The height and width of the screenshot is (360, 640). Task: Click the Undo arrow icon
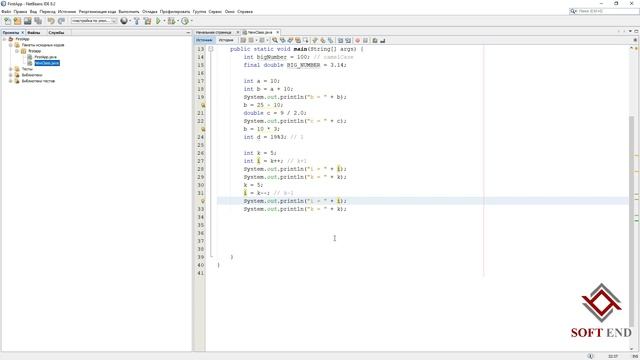pyautogui.click(x=51, y=21)
